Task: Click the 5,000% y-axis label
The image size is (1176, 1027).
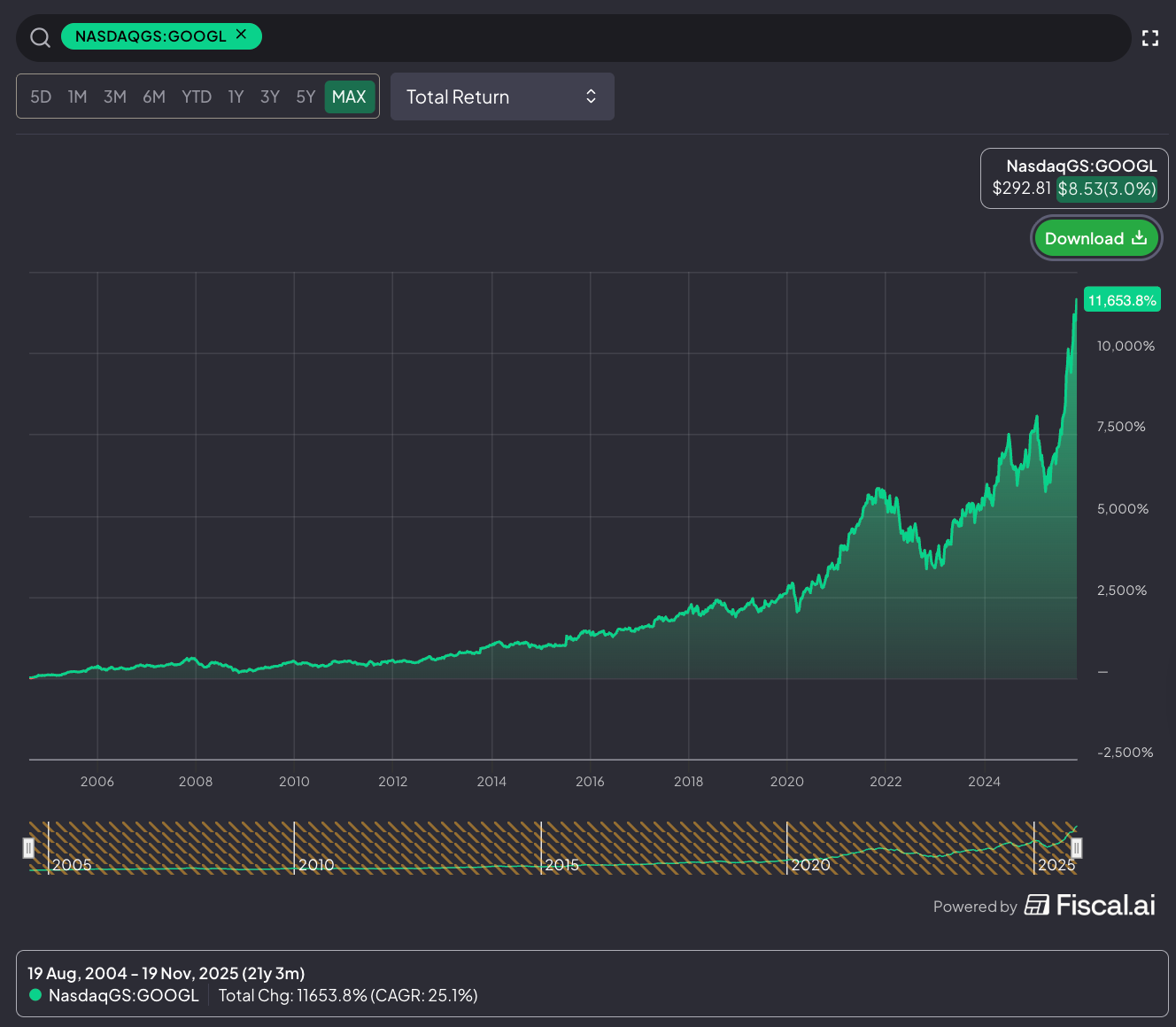Action: click(1123, 509)
